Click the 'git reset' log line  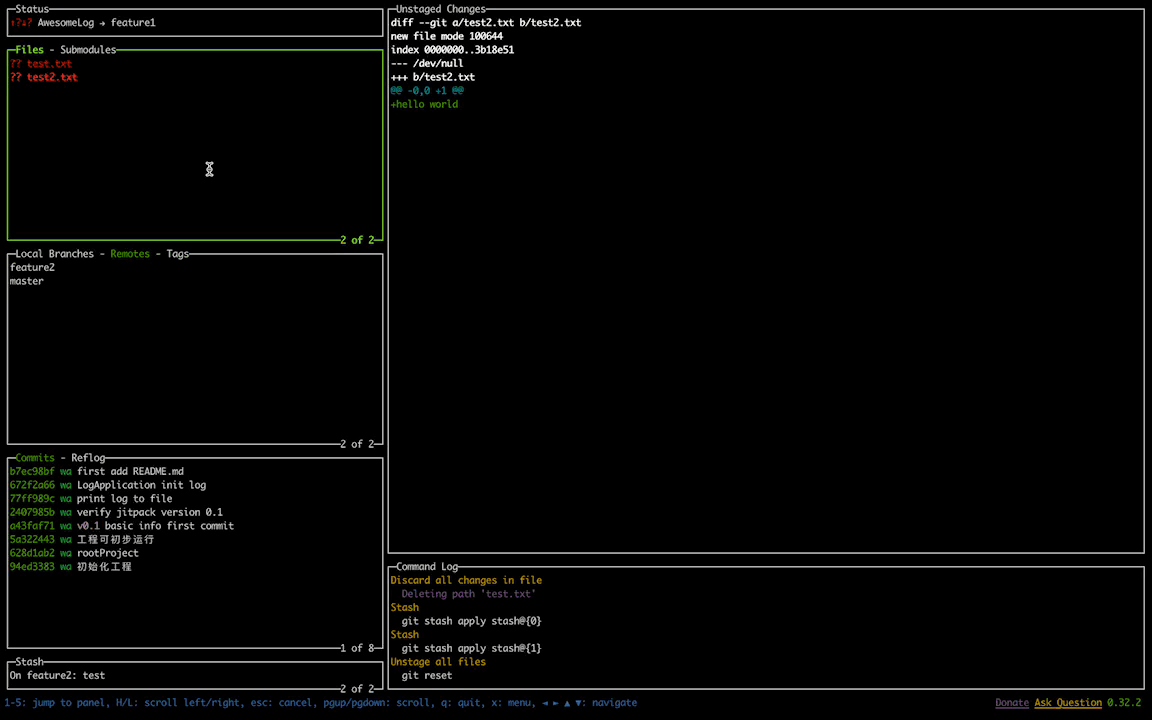click(427, 675)
